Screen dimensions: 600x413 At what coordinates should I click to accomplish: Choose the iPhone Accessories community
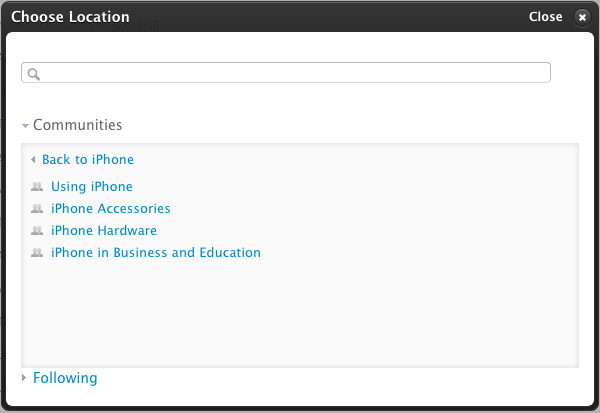click(x=110, y=209)
